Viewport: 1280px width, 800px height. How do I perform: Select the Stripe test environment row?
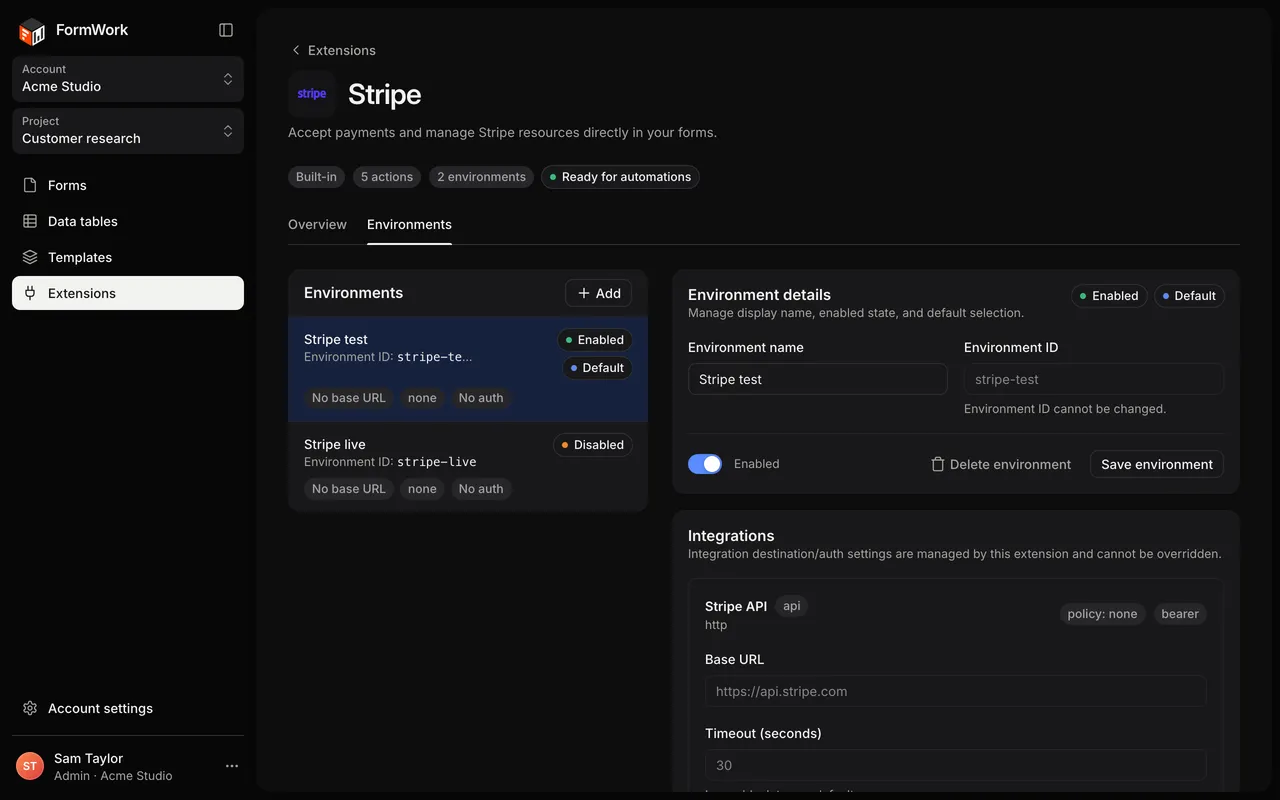[468, 369]
